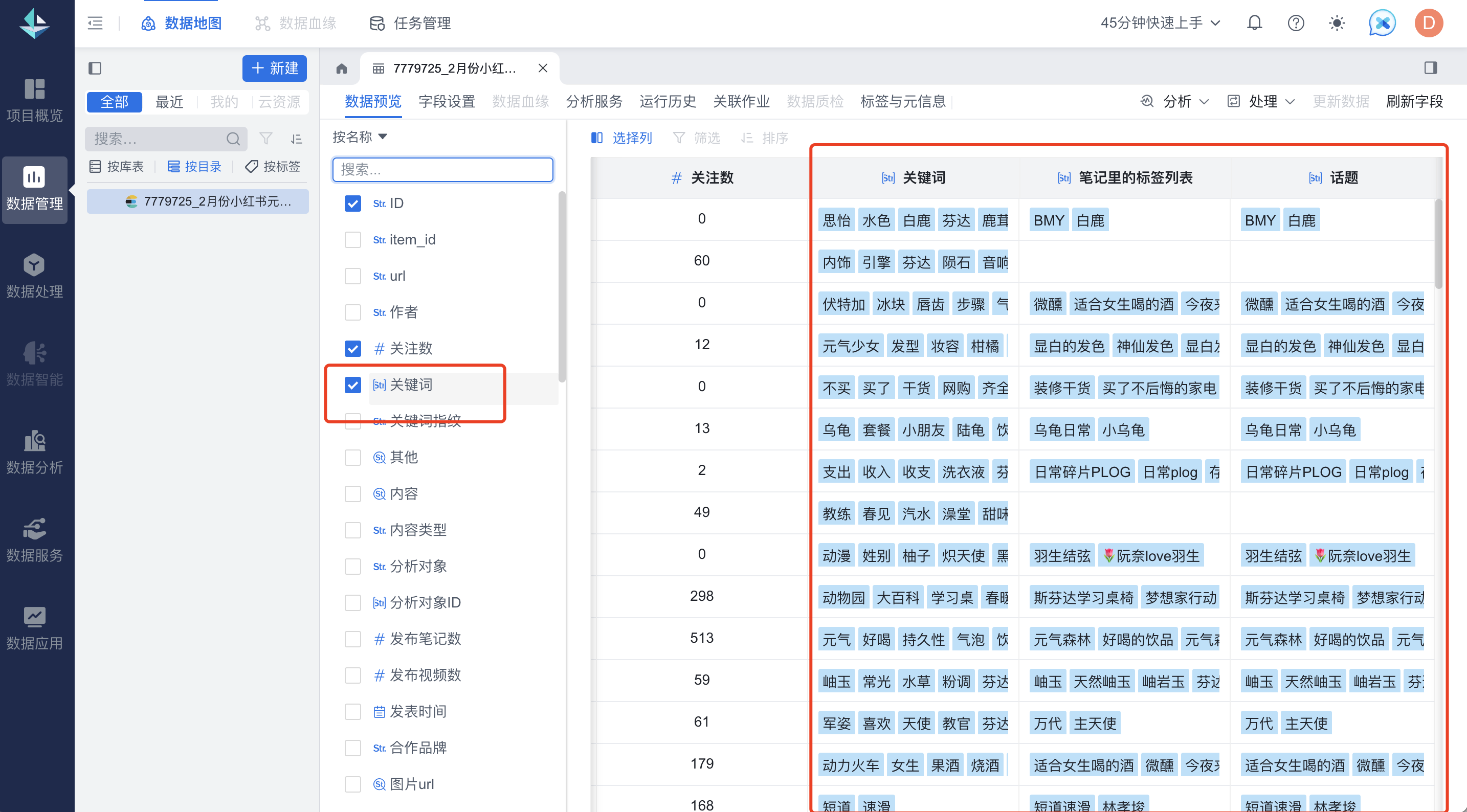Click 筛选 filter tool
Viewport: 1467px width, 812px height.
pyautogui.click(x=697, y=138)
